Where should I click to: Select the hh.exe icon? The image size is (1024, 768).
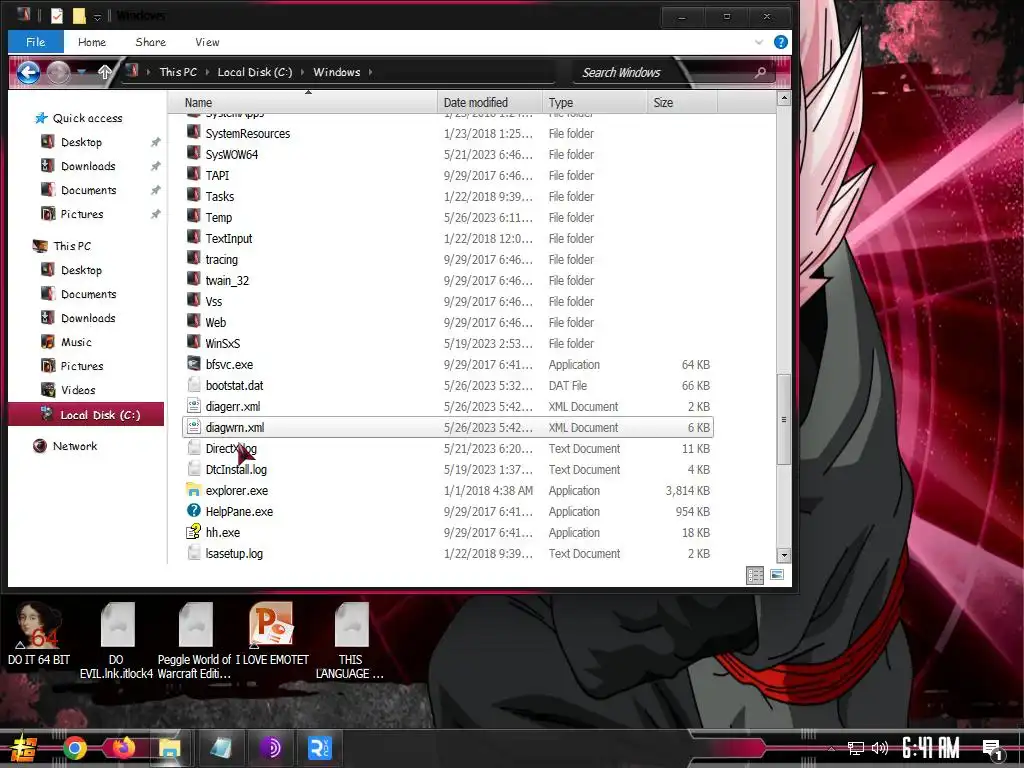pos(193,532)
